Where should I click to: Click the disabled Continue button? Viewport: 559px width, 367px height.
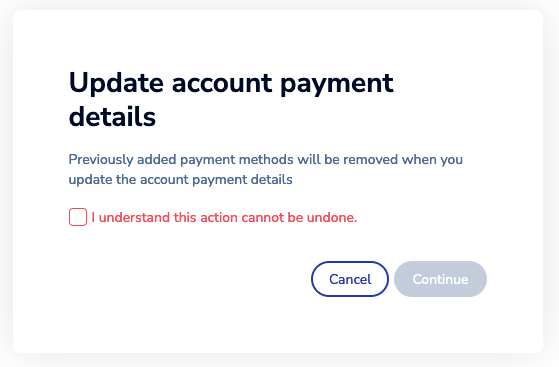(440, 279)
